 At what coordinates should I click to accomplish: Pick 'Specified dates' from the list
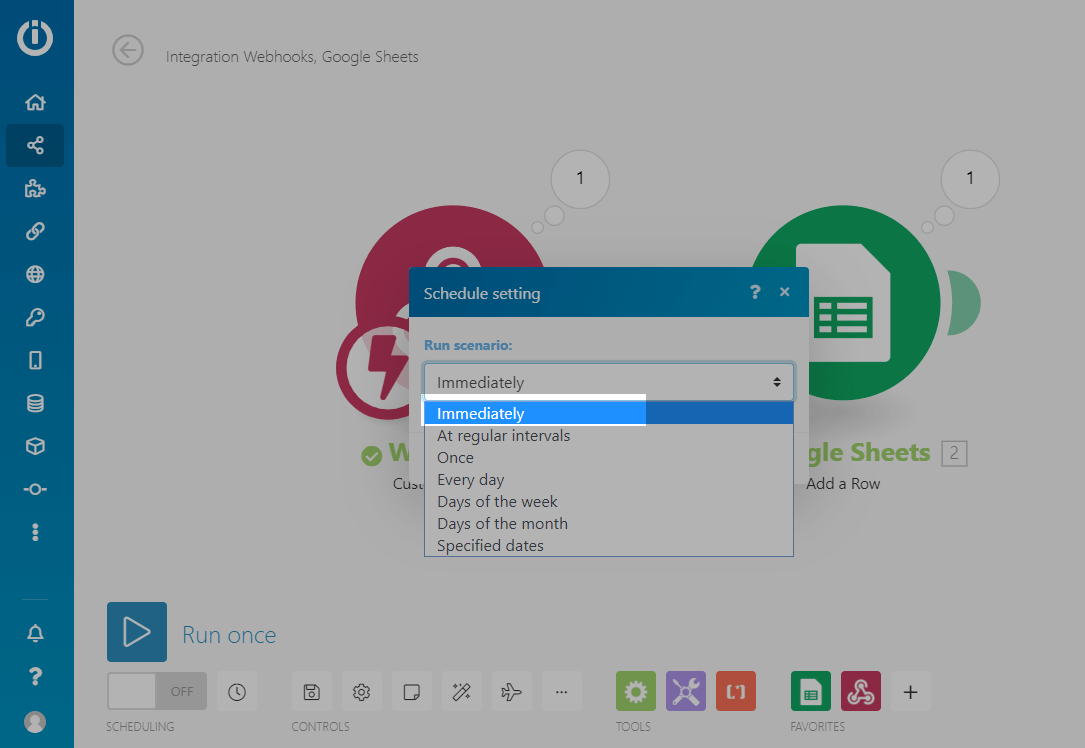(490, 546)
